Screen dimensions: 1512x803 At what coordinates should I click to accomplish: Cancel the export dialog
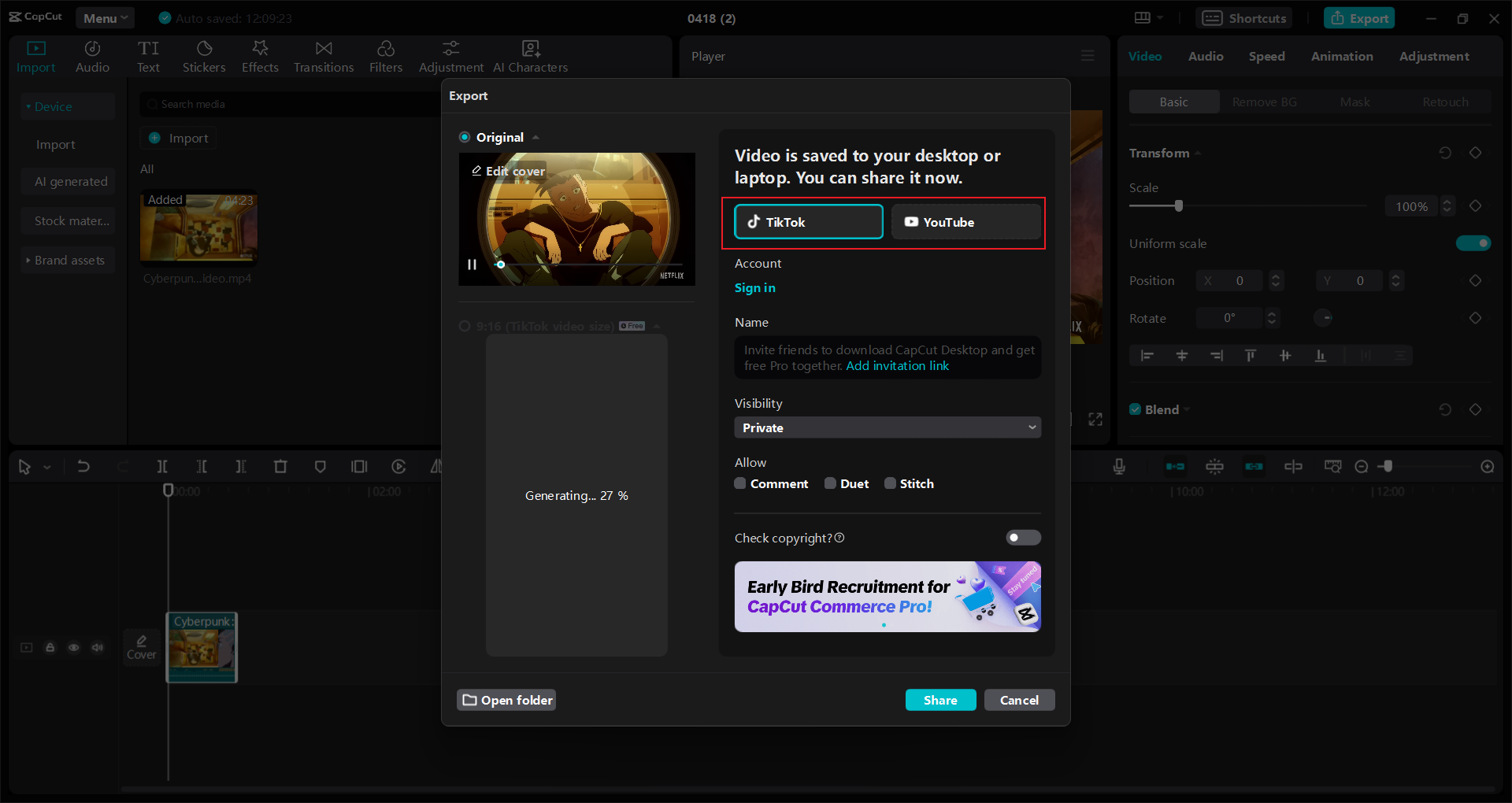1019,700
